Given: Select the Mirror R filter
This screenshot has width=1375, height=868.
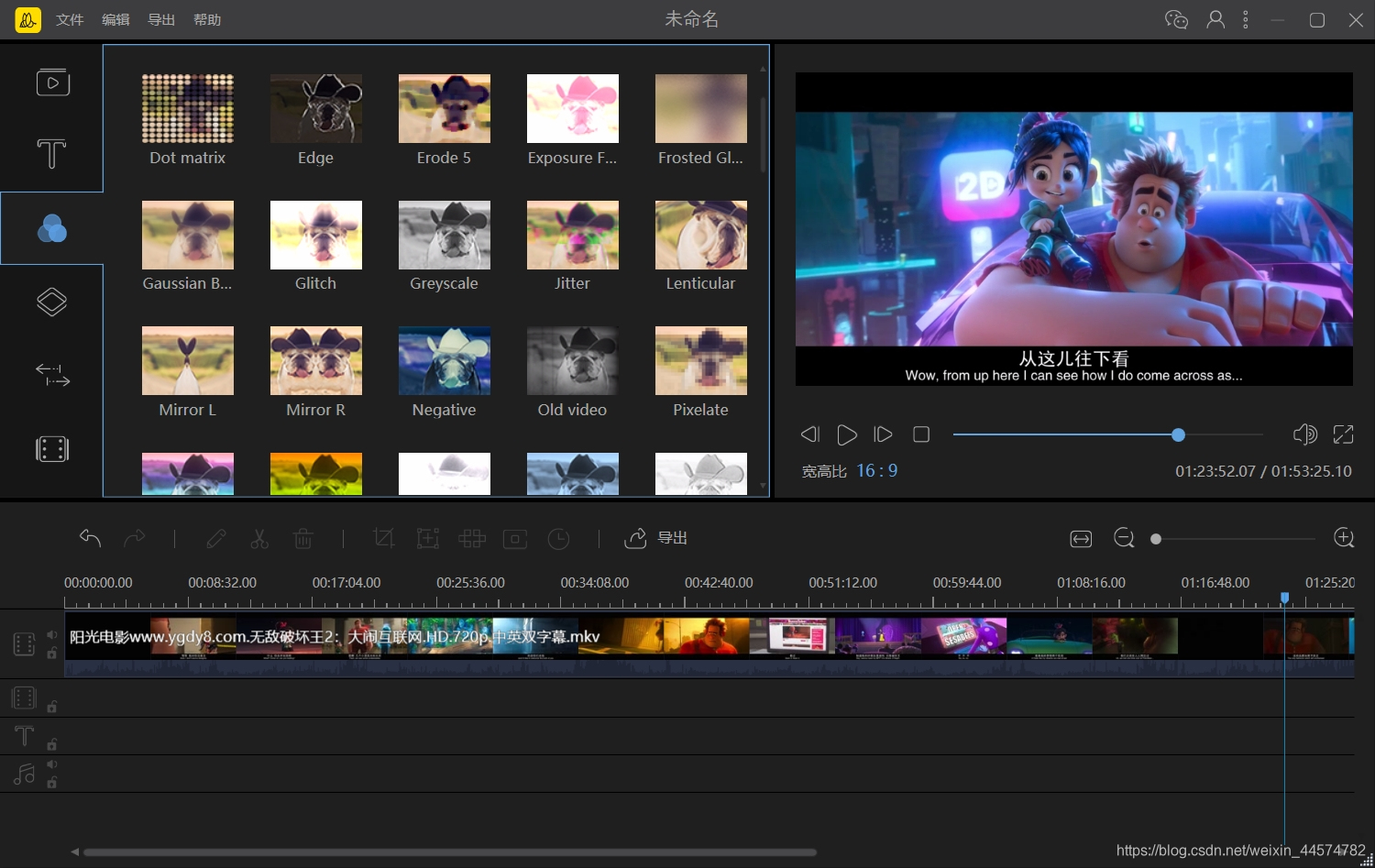Looking at the screenshot, I should [316, 360].
